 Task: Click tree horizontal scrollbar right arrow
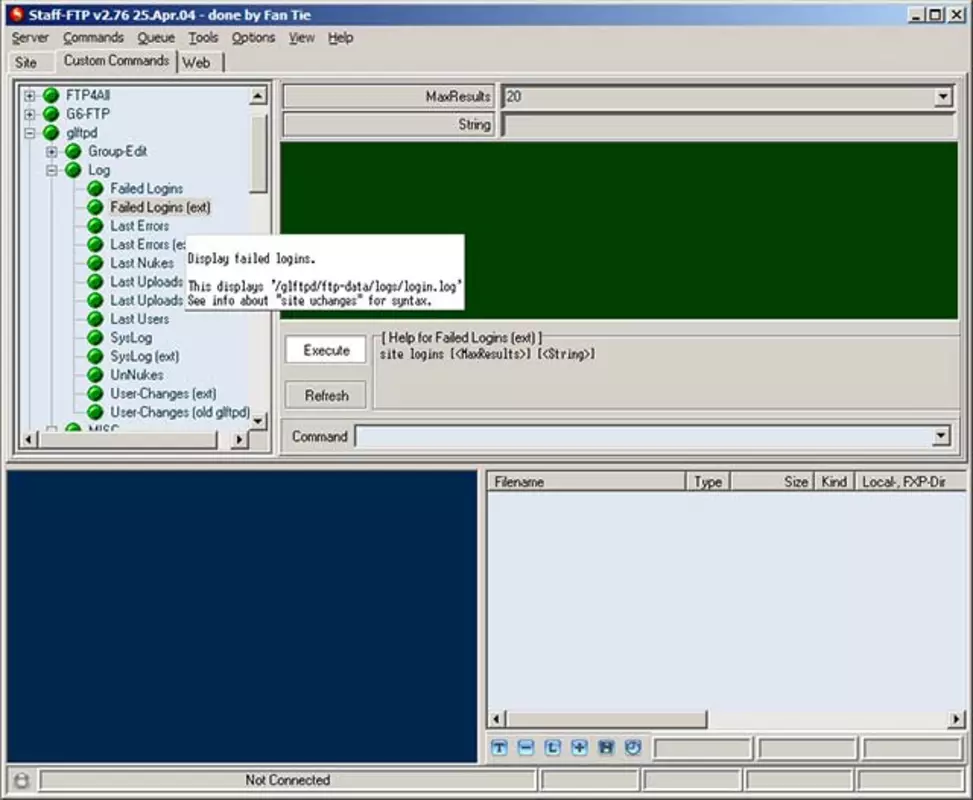click(239, 439)
